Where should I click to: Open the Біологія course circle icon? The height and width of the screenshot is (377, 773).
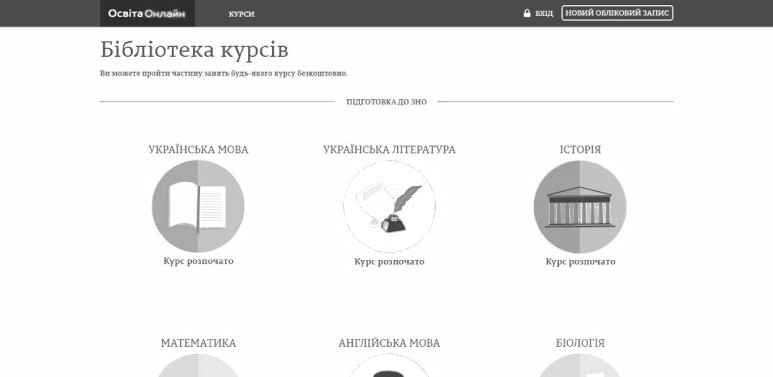[580, 365]
